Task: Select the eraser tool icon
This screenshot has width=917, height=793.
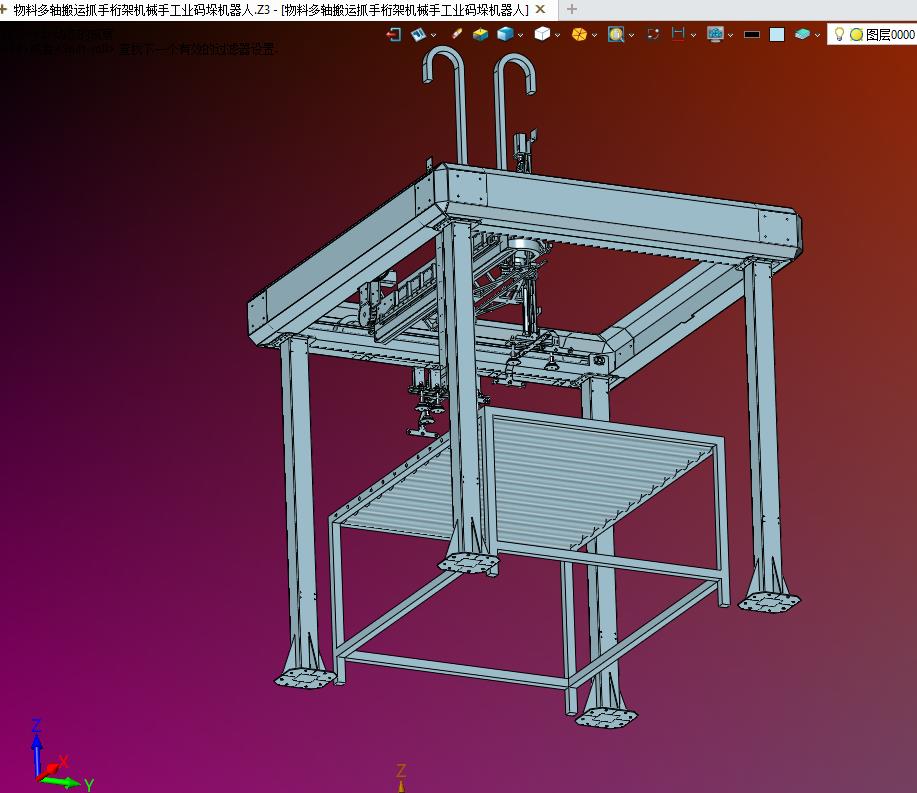Action: pos(457,34)
